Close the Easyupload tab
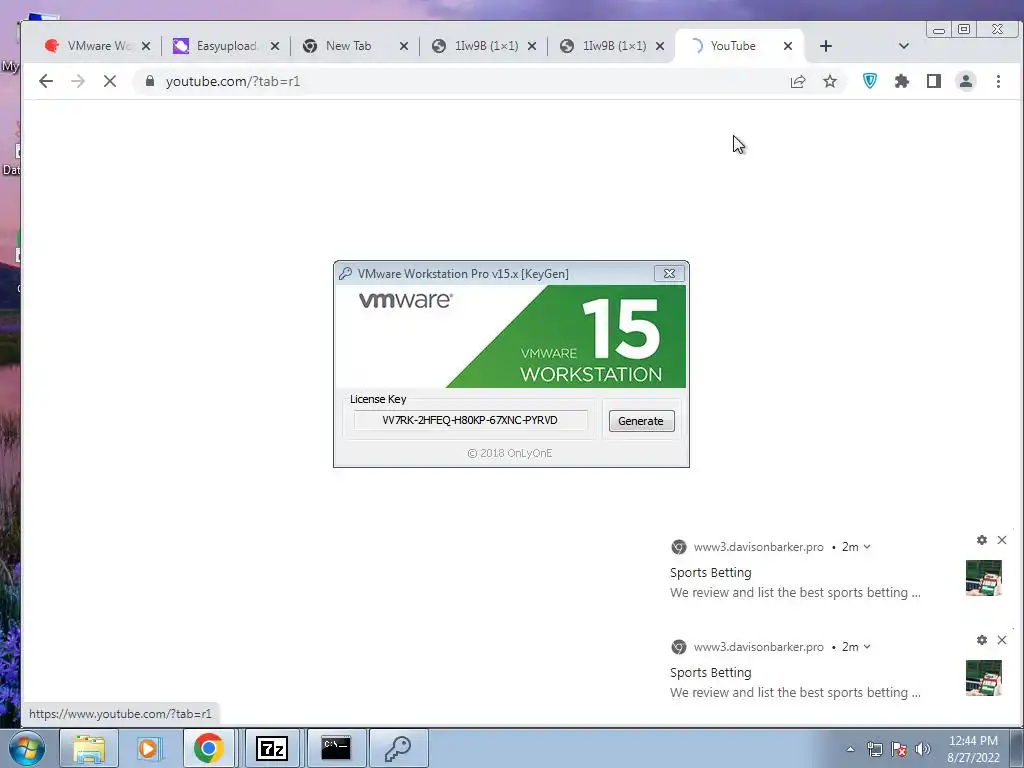This screenshot has width=1024, height=768. pos(275,46)
